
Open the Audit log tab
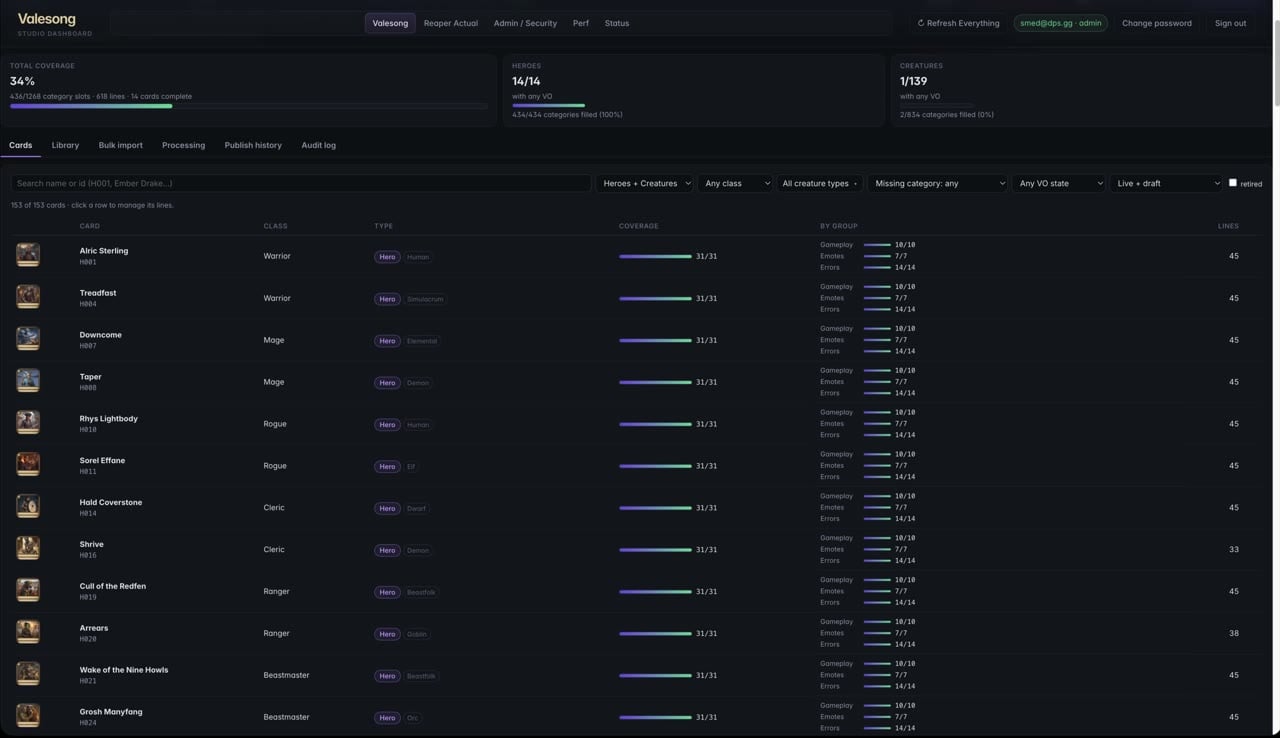319,145
